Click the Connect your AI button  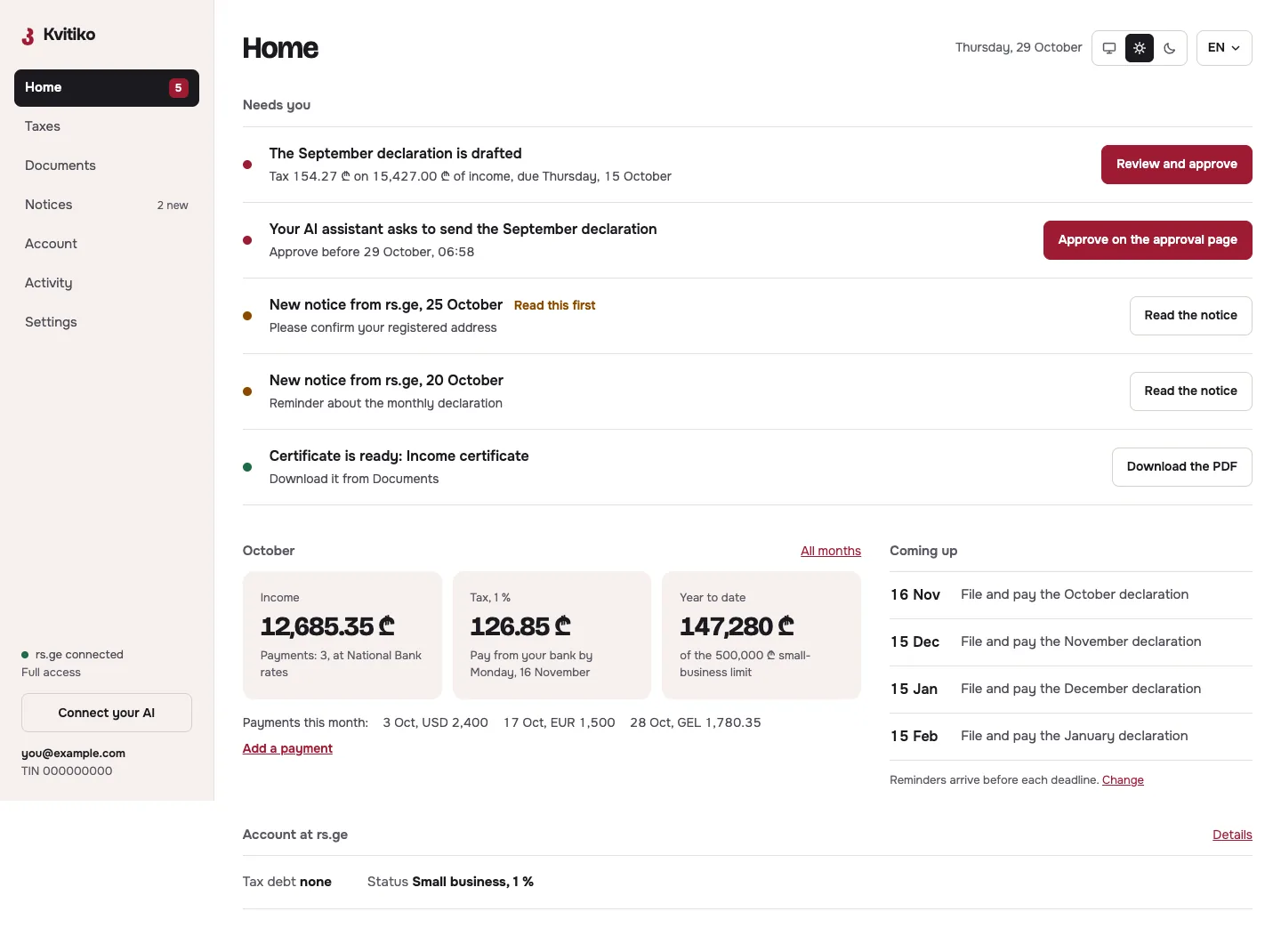coord(107,713)
